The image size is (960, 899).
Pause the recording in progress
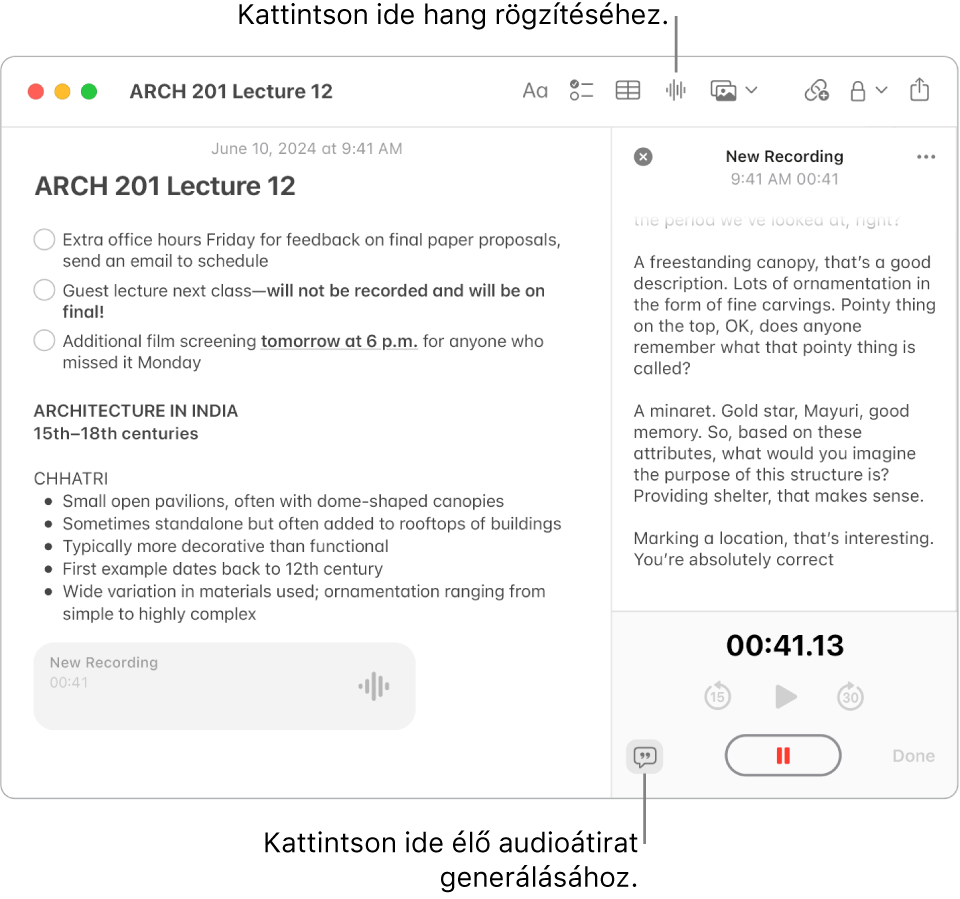(x=783, y=756)
